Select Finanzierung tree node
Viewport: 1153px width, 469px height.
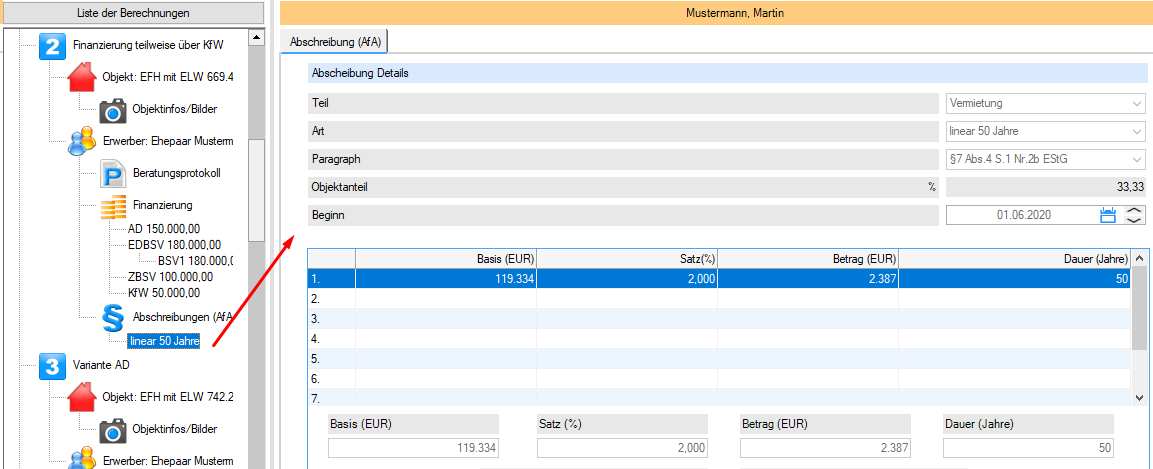click(163, 205)
